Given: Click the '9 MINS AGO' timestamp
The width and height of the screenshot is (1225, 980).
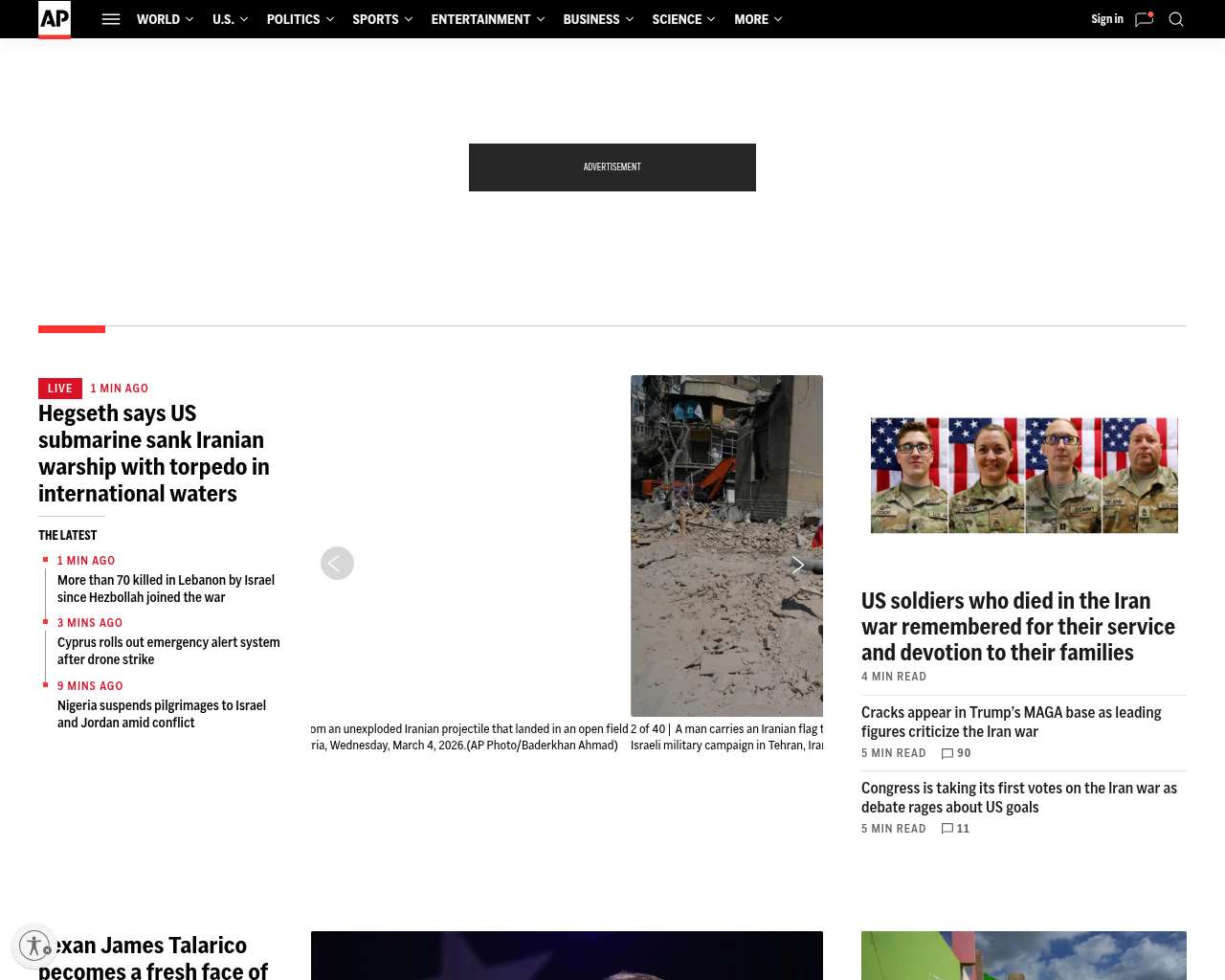Looking at the screenshot, I should [x=90, y=686].
